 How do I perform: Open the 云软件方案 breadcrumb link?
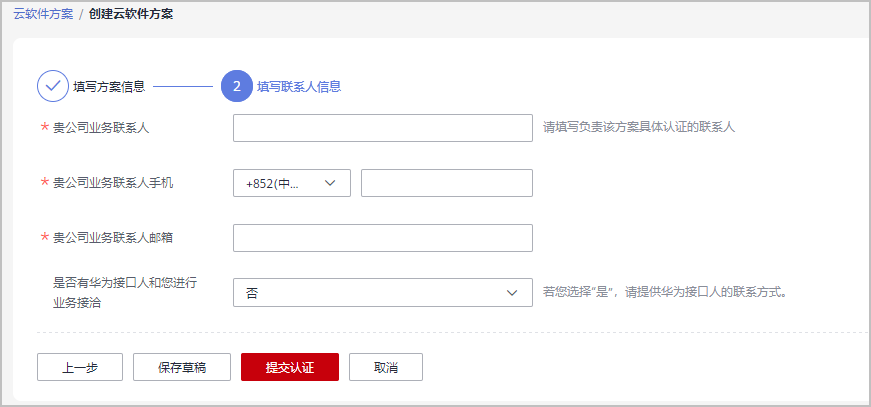click(x=43, y=14)
